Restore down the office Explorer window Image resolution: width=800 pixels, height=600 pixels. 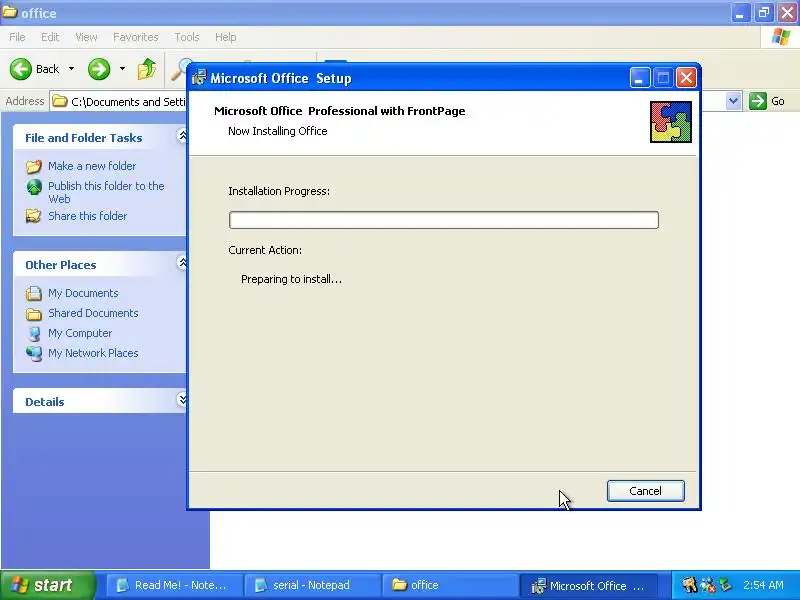(x=764, y=13)
